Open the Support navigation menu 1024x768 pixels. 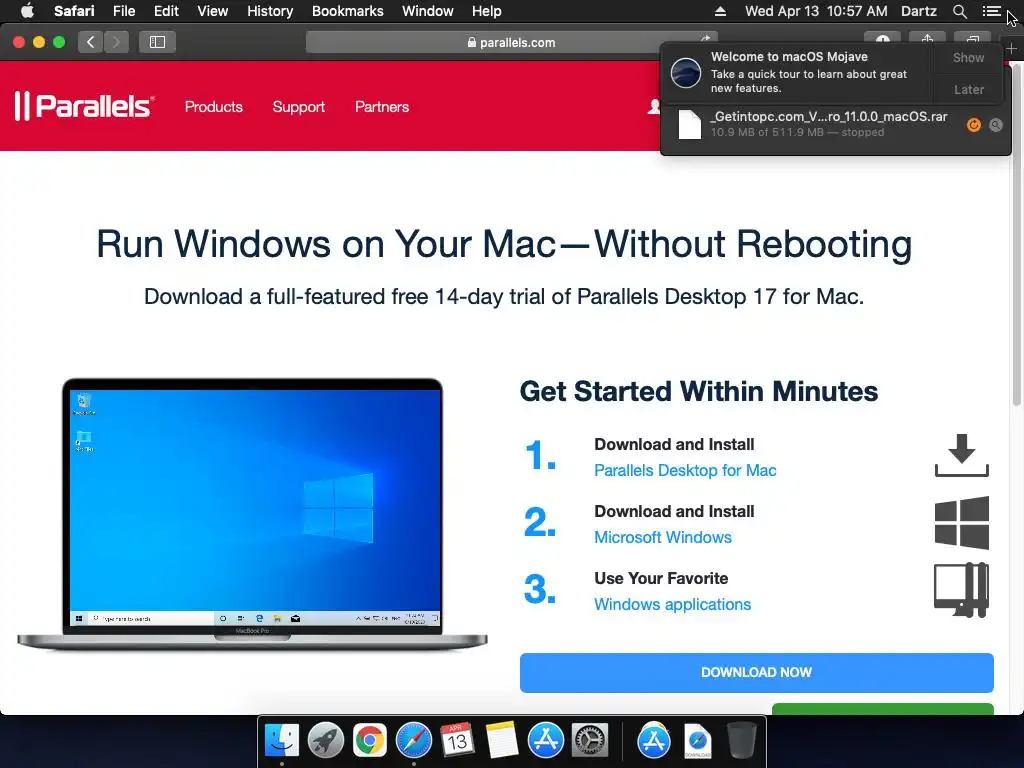coord(298,106)
